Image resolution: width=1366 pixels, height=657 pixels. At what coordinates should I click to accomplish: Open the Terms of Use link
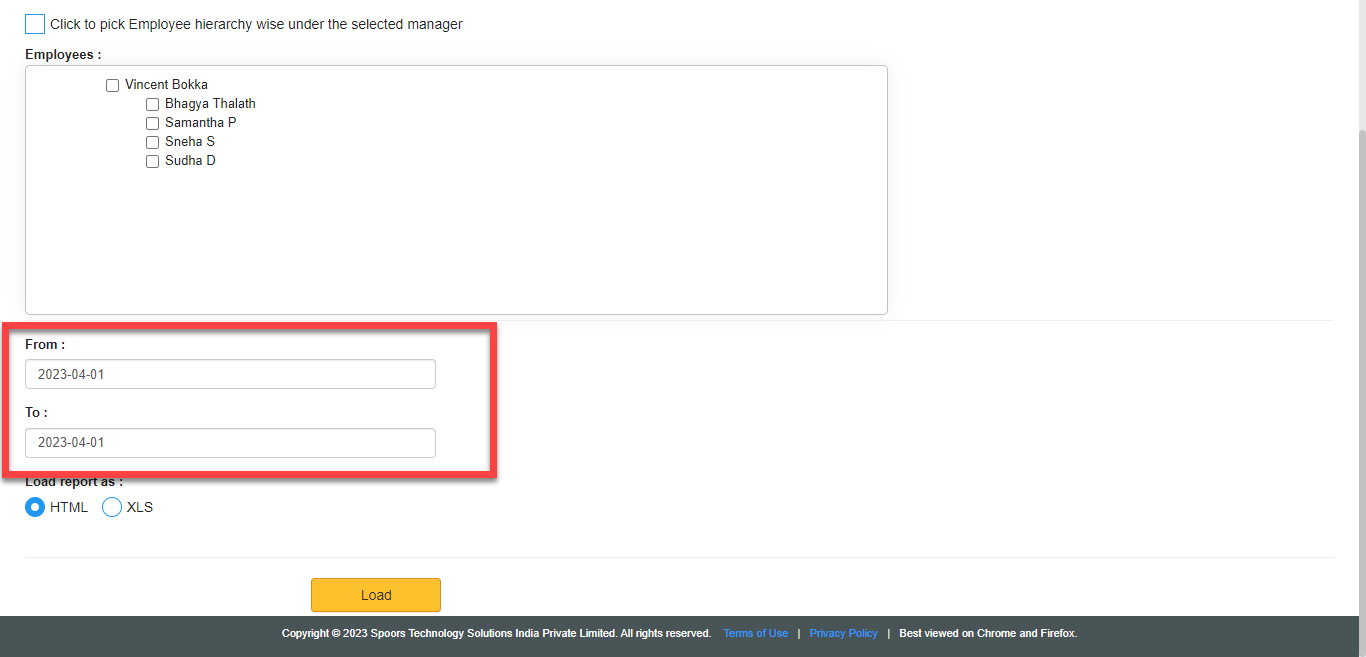755,633
